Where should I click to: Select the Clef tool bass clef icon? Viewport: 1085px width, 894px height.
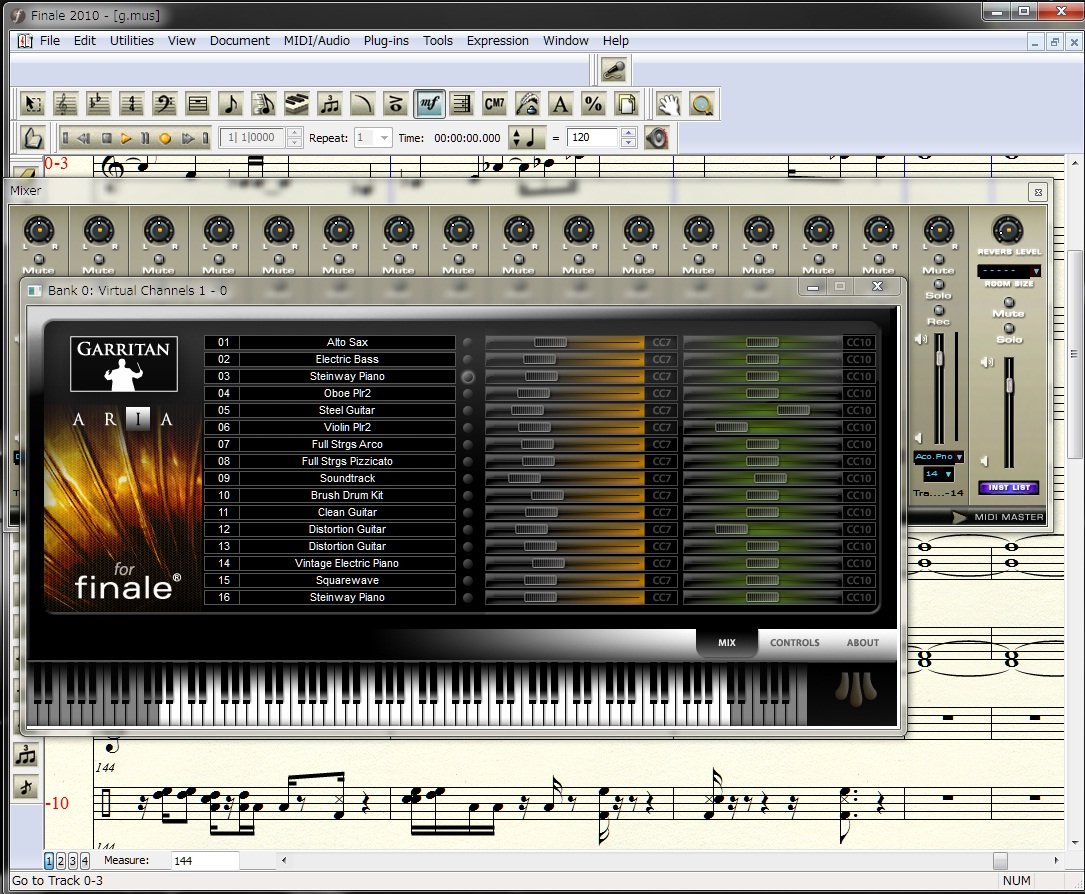pos(164,104)
